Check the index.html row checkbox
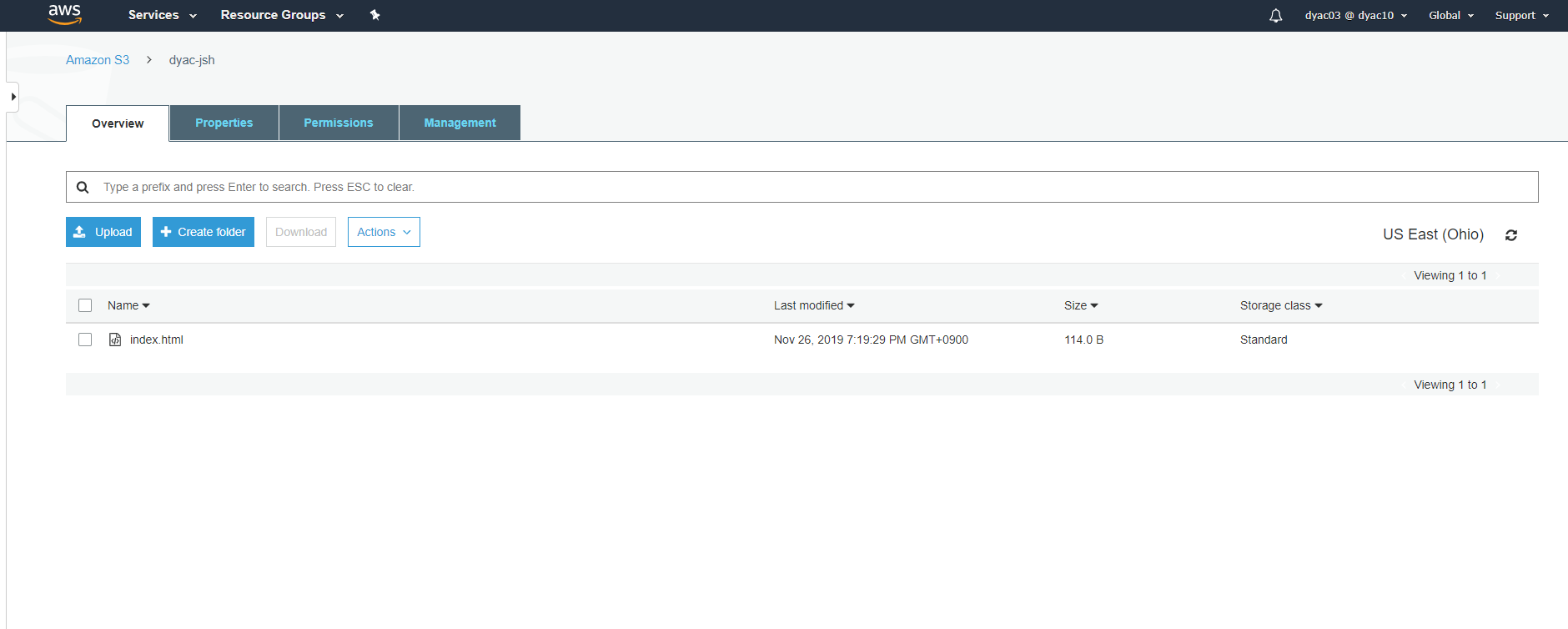 [x=85, y=340]
